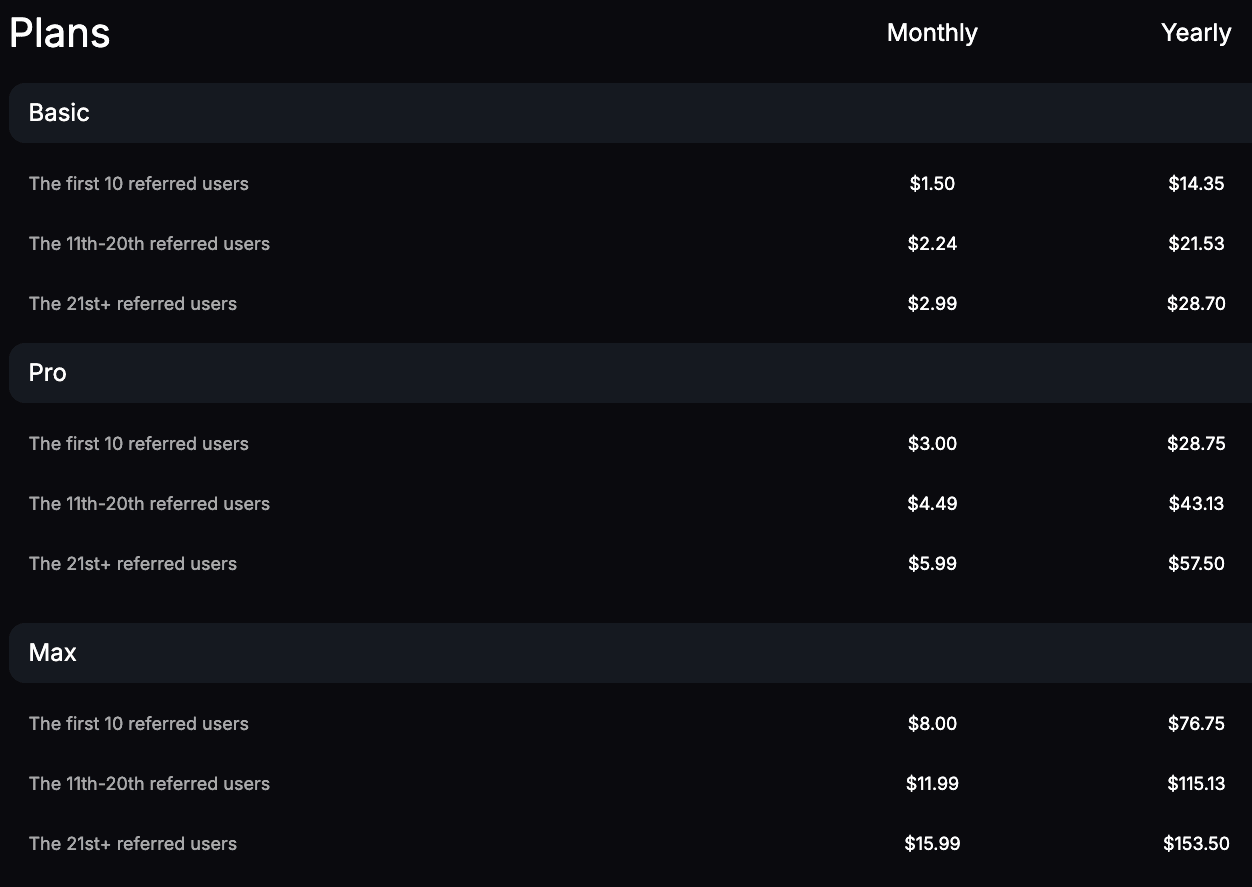Screen dimensions: 1252x887
Task: Switch to the Monthly pricing column
Action: [931, 32]
